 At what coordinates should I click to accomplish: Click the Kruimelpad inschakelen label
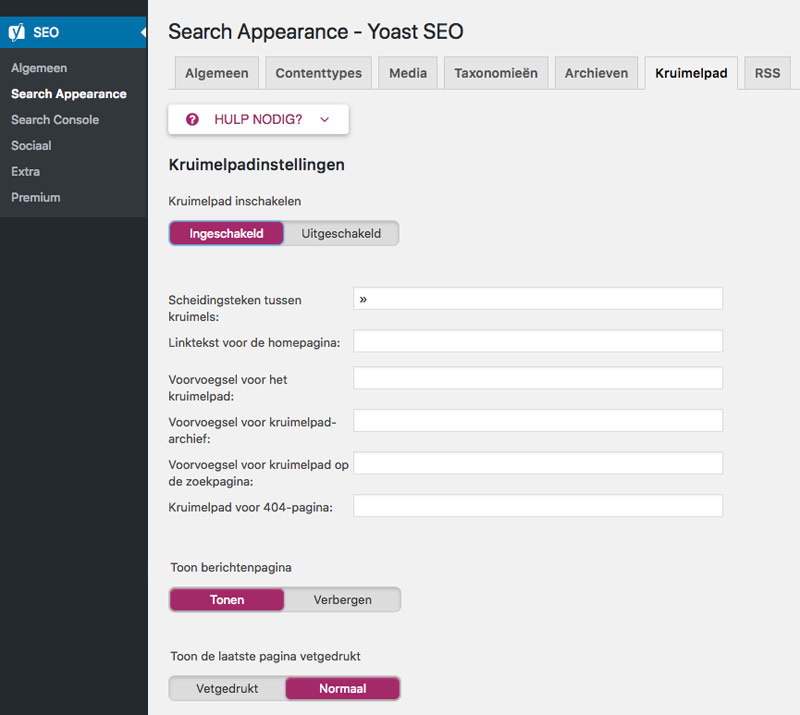point(235,201)
